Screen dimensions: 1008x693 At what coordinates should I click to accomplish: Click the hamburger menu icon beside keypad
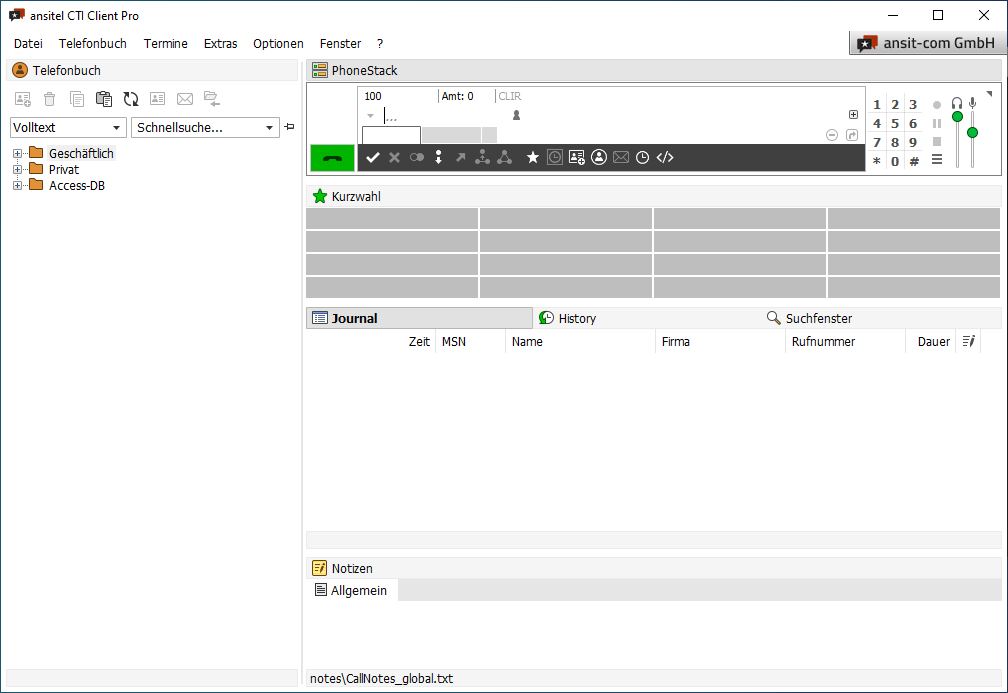(x=937, y=160)
